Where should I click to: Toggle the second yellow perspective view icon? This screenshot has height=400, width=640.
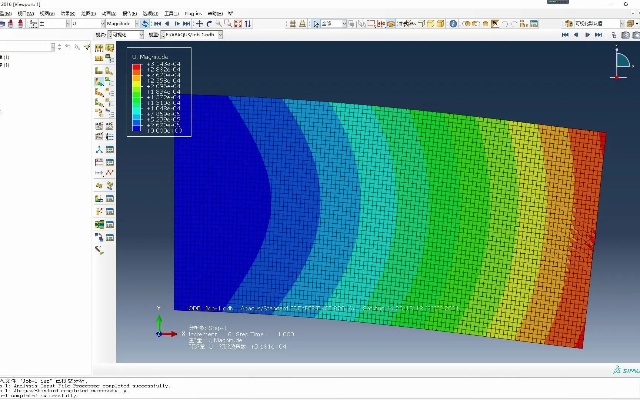[x=302, y=24]
